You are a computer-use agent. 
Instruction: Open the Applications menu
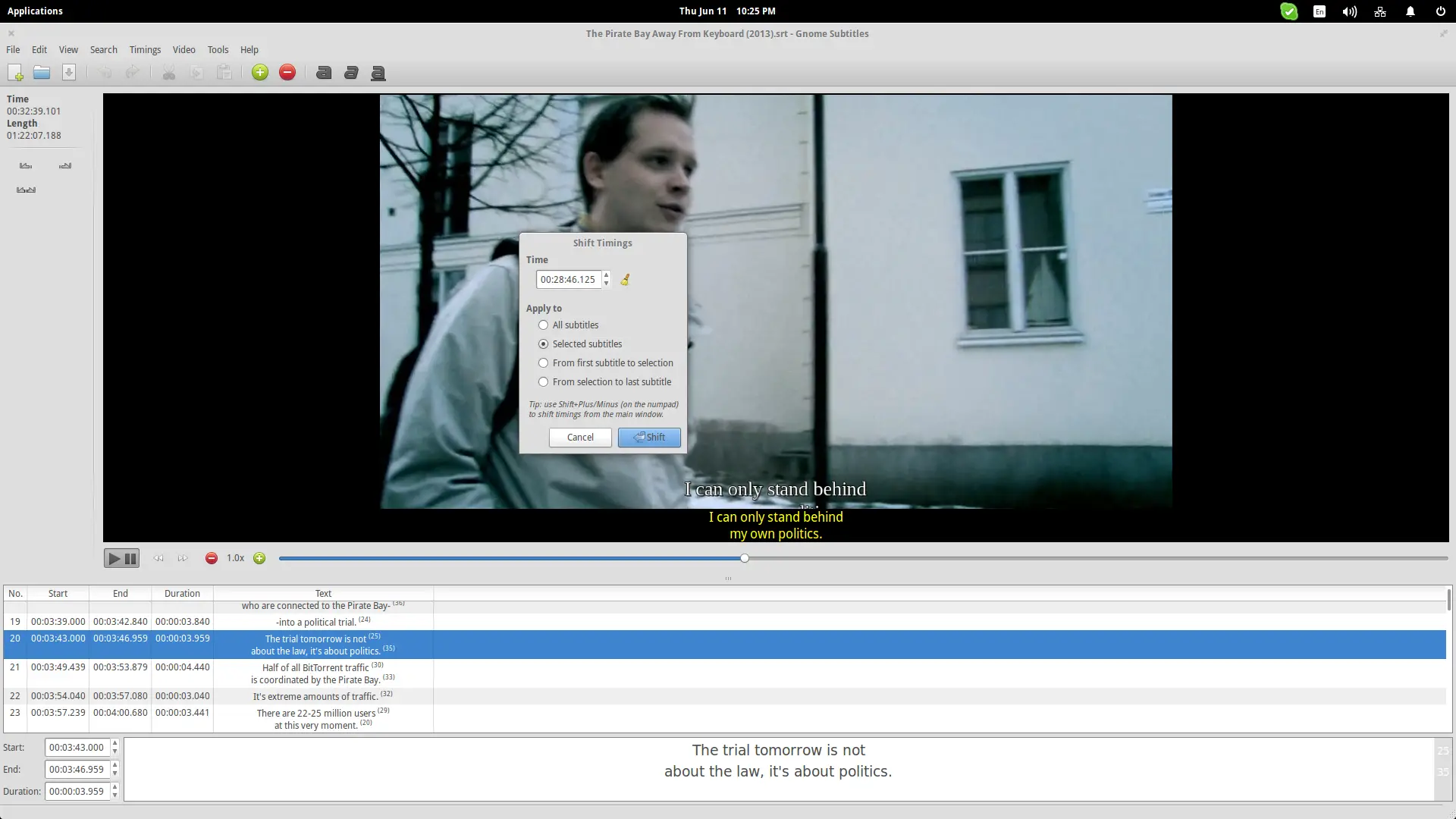(x=35, y=11)
